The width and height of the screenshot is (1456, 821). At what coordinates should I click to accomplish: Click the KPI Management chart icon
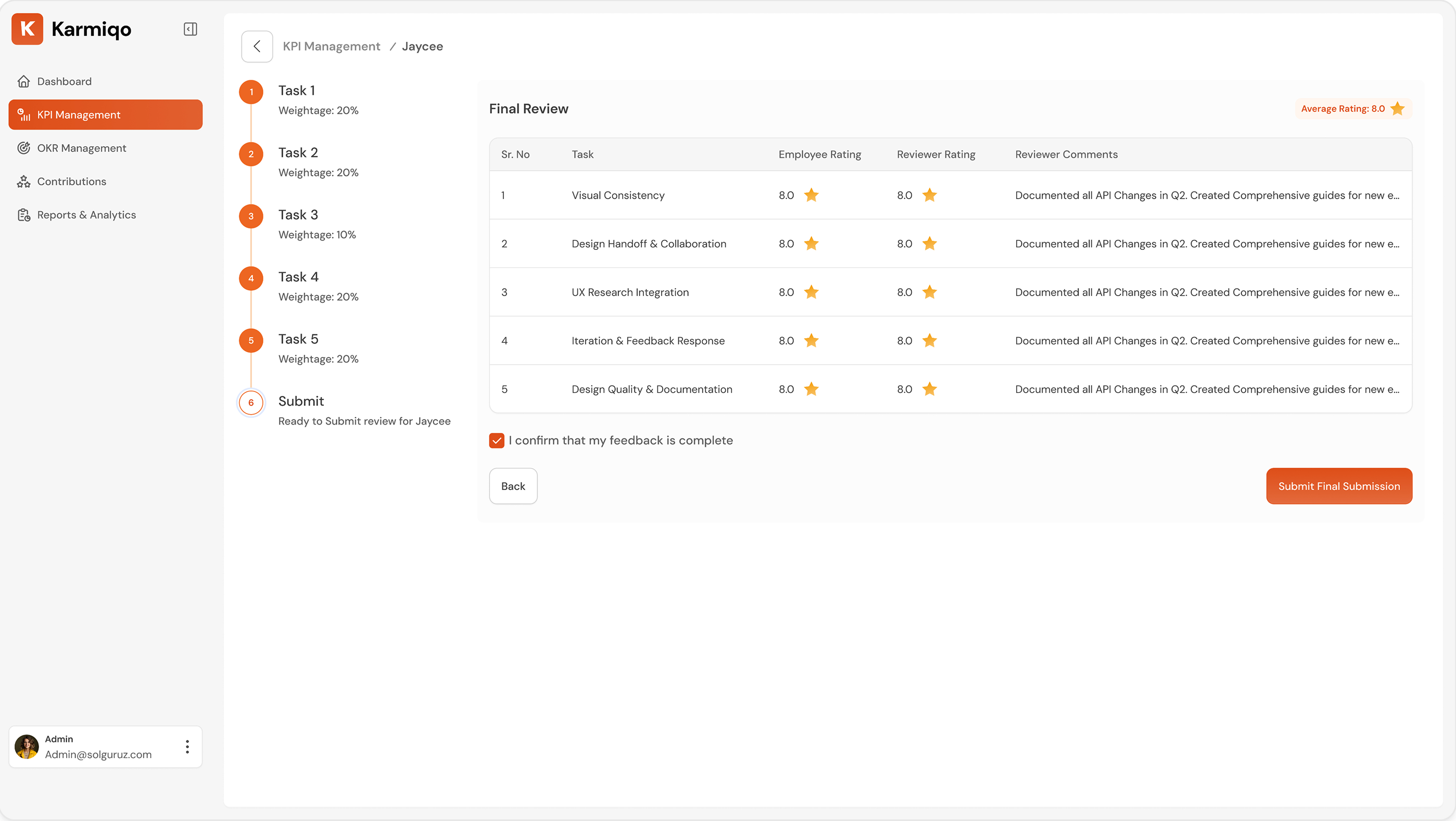[x=23, y=114]
